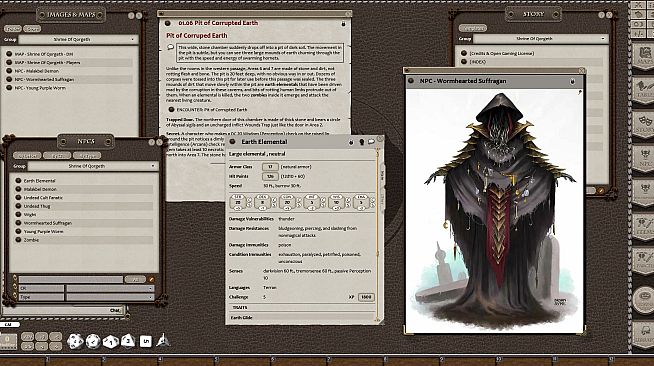Open the Group dropdown in Images & Maps
This screenshot has width=654, height=366.
click(x=78, y=40)
